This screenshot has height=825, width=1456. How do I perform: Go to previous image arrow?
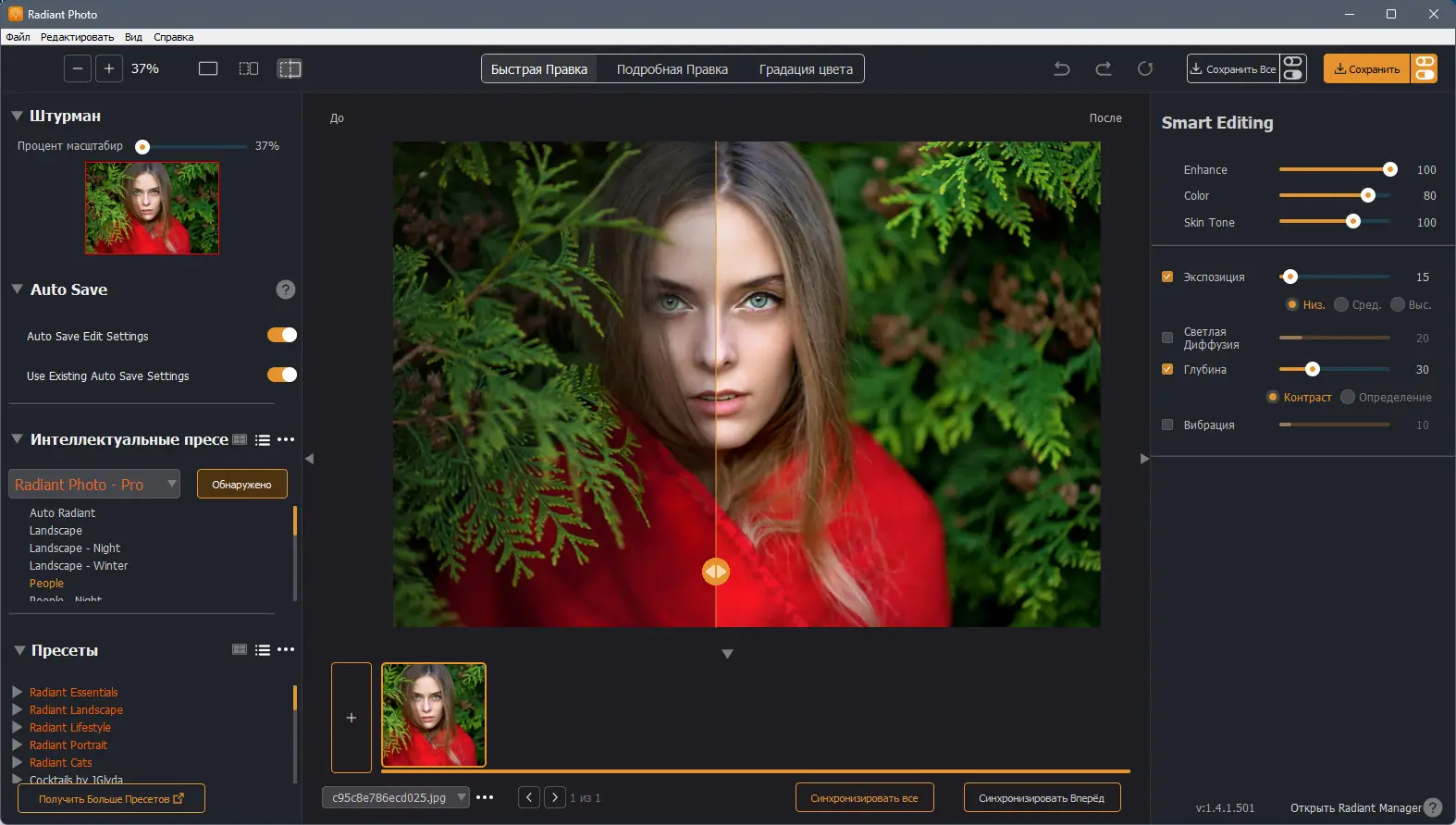point(529,797)
